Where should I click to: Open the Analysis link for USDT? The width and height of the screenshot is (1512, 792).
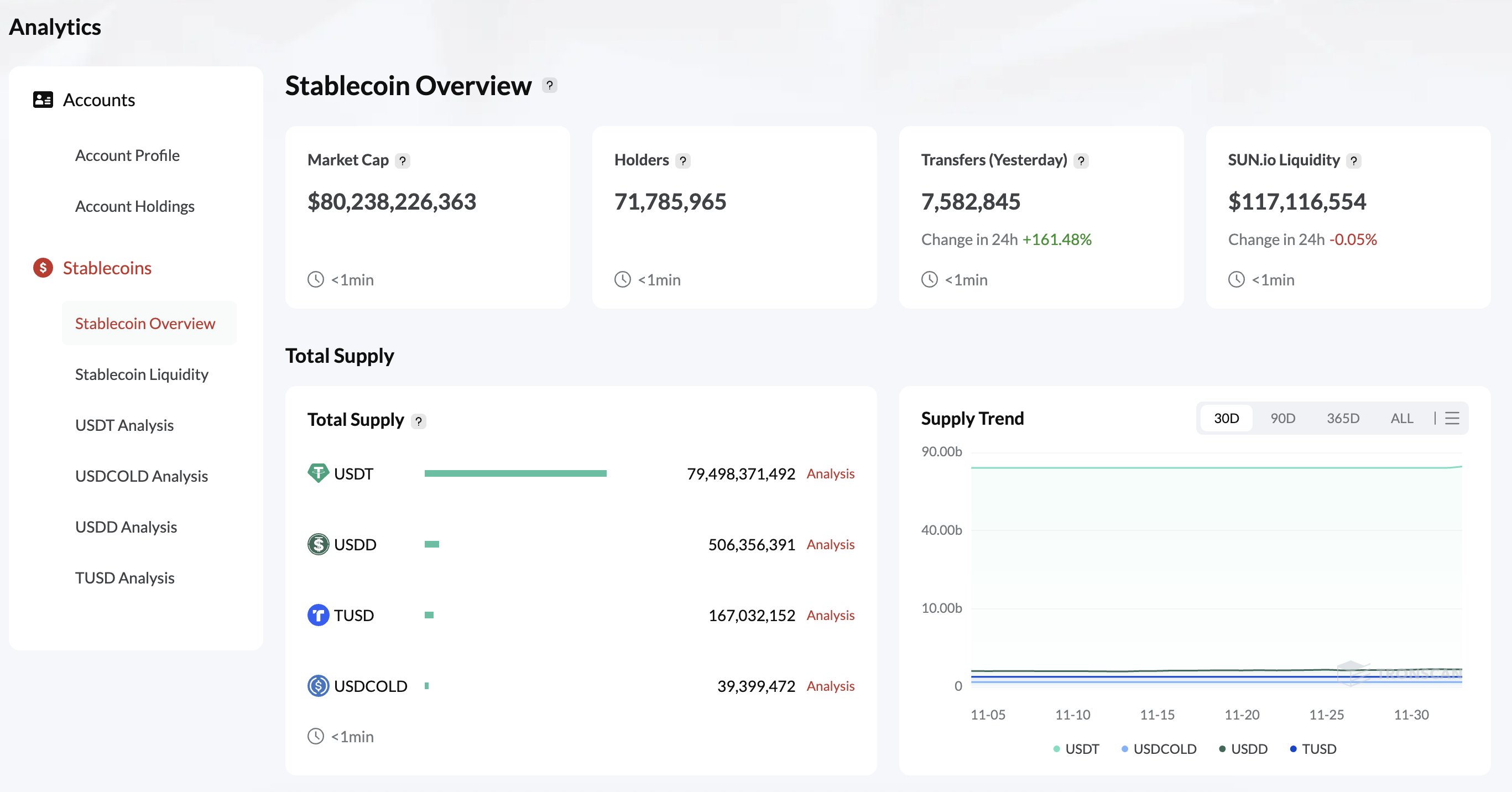pos(831,473)
